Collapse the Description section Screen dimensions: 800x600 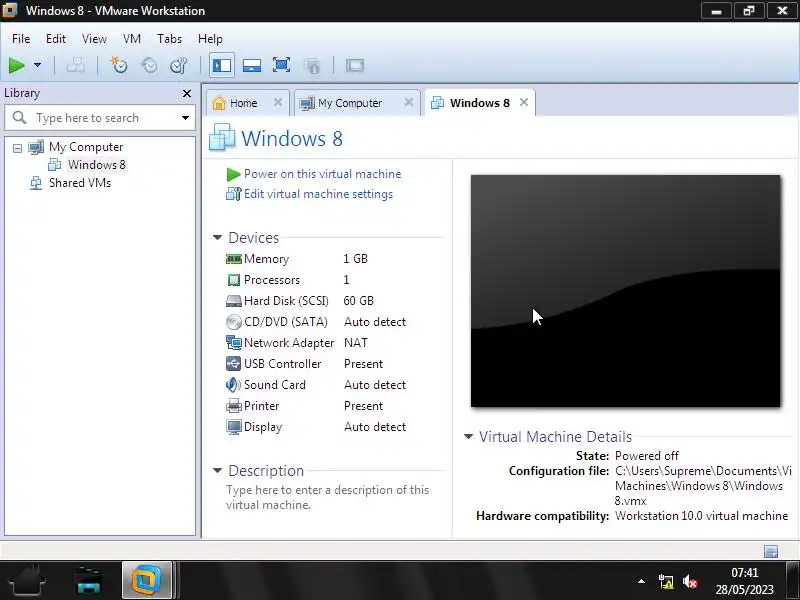[217, 470]
